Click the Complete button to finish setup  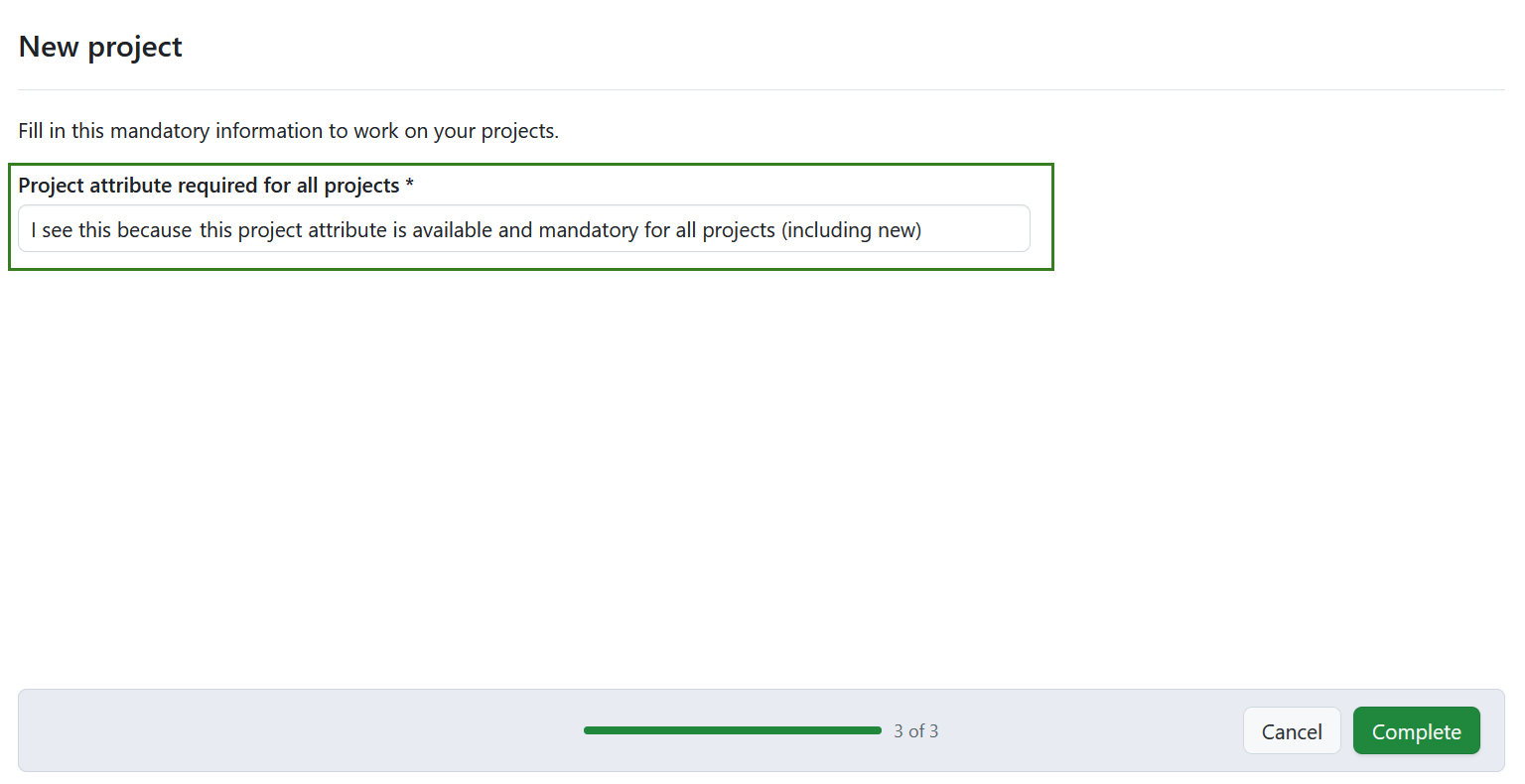point(1416,730)
